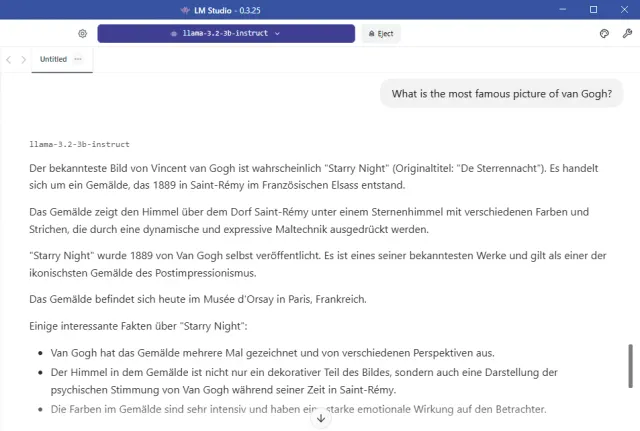Click the model icon inside selector
Image resolution: width=640 pixels, height=431 pixels.
click(x=174, y=33)
